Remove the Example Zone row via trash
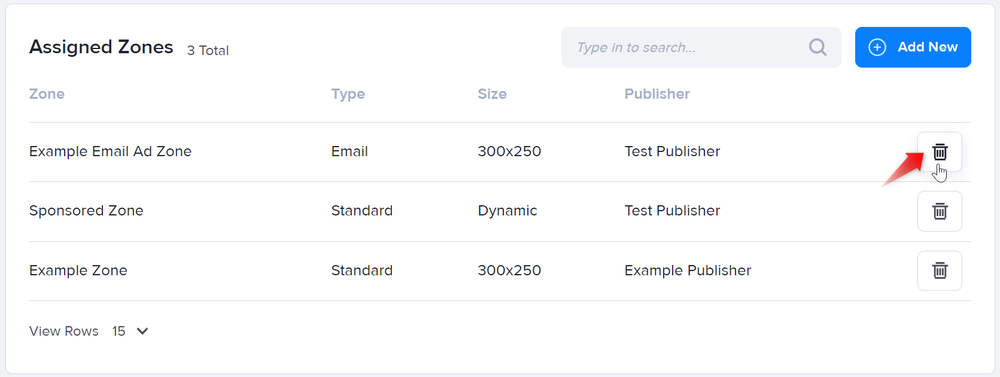1000x377 pixels. coord(939,270)
